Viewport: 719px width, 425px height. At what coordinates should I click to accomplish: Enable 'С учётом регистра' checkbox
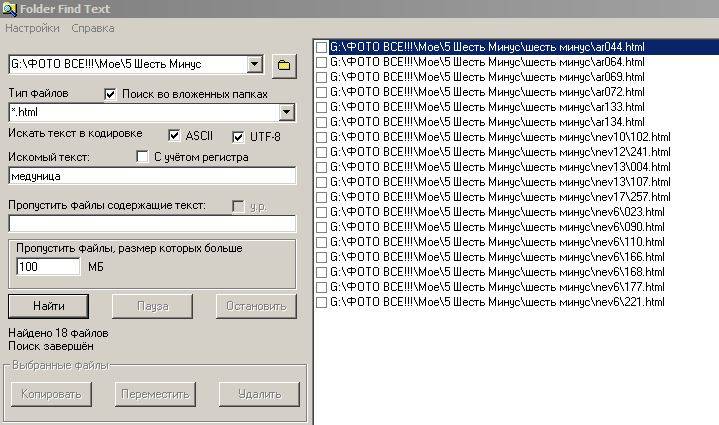click(142, 157)
